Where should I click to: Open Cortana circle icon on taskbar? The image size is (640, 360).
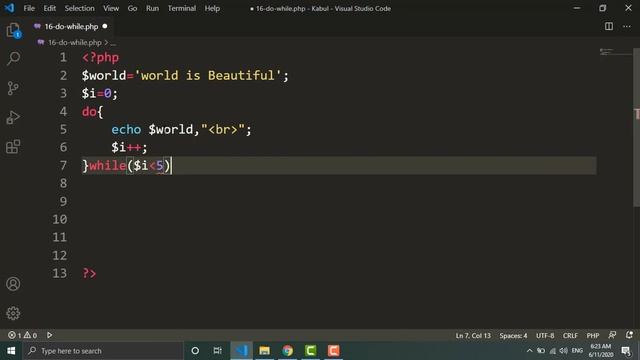[x=195, y=351]
